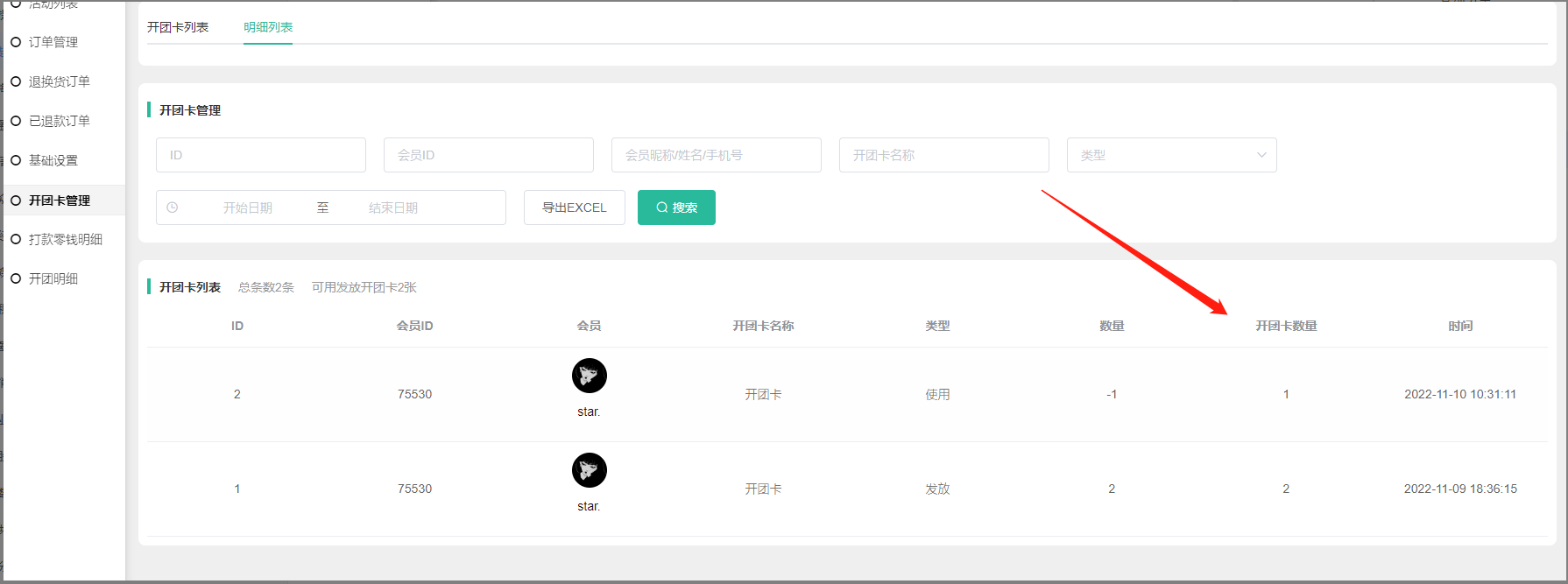This screenshot has width=1568, height=584.
Task: Go to 开团明细 in sidebar
Action: (53, 278)
